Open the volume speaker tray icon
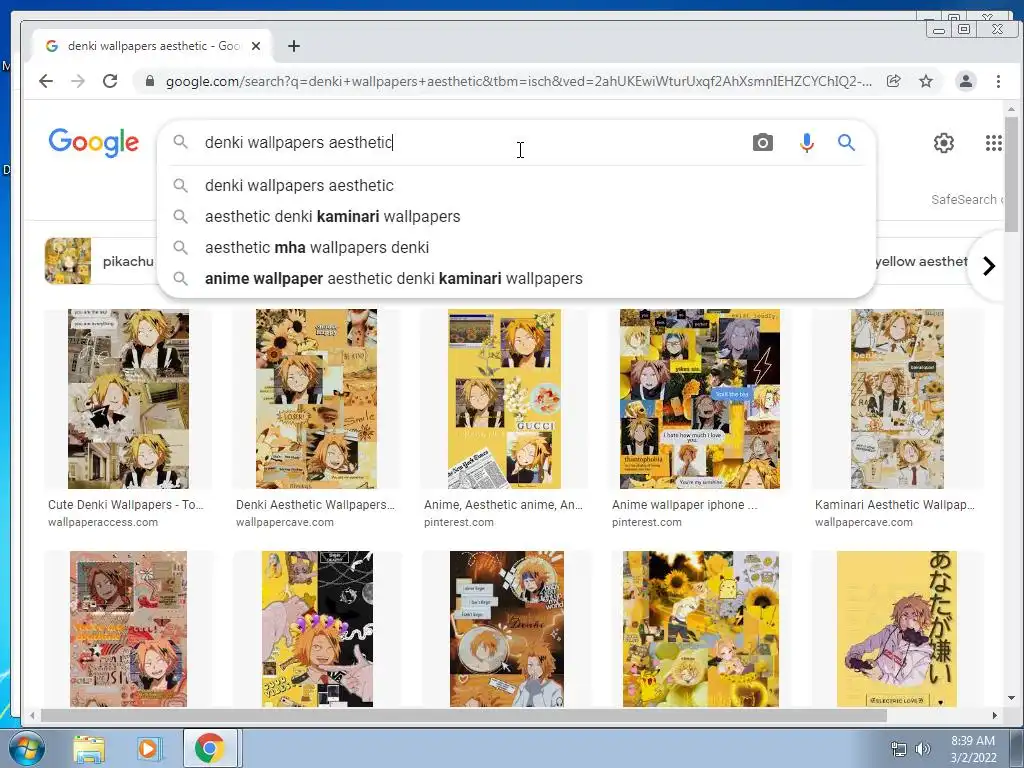The height and width of the screenshot is (768, 1024). (922, 749)
